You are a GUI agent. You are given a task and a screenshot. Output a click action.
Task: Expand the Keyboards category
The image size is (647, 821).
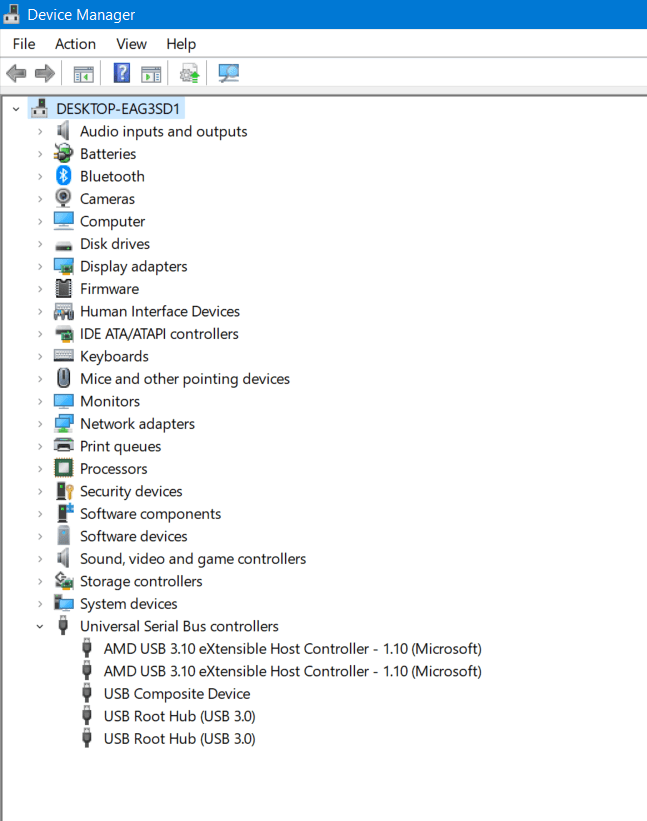coord(40,357)
